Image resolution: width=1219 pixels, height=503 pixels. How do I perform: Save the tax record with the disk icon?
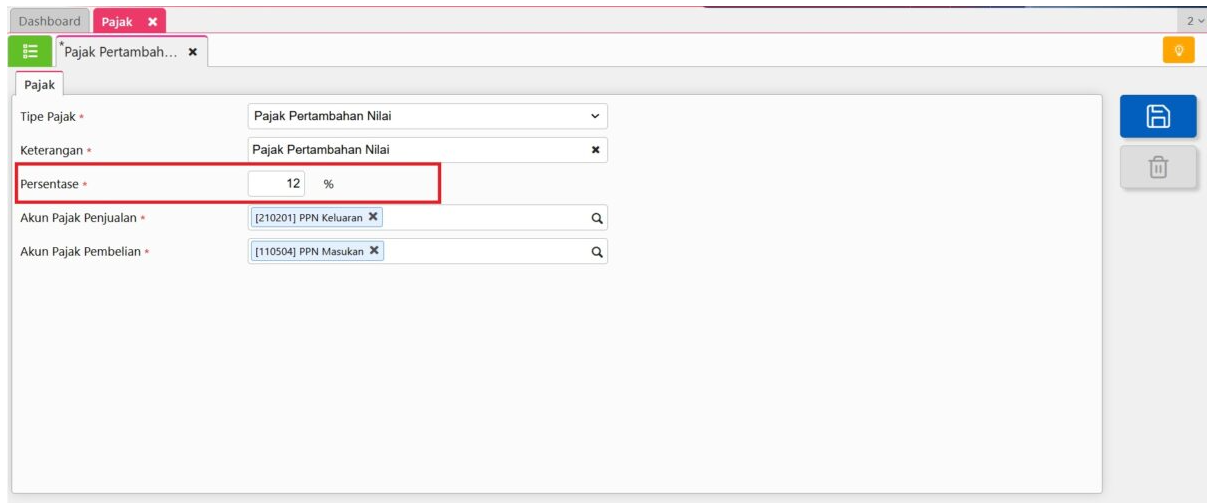click(1158, 116)
